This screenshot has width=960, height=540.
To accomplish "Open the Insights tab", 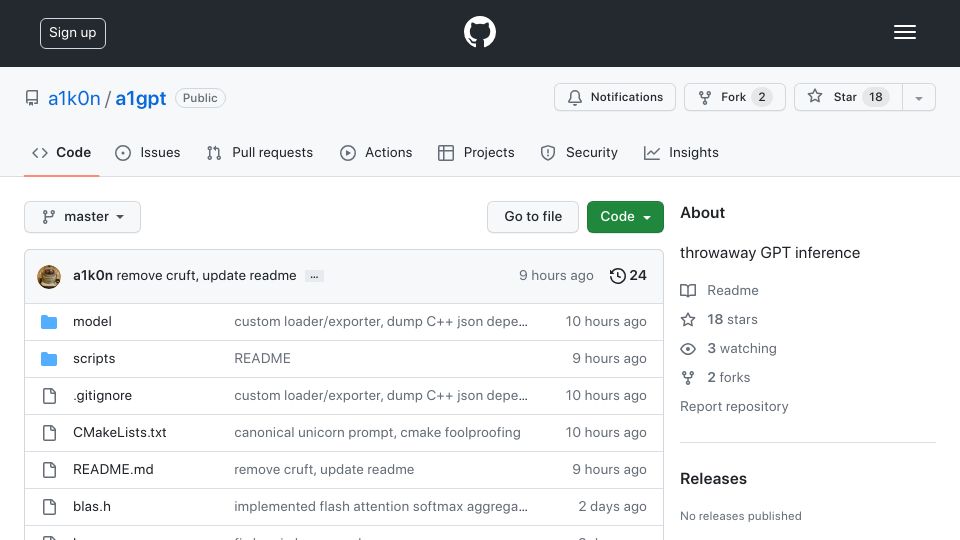I will [x=681, y=152].
